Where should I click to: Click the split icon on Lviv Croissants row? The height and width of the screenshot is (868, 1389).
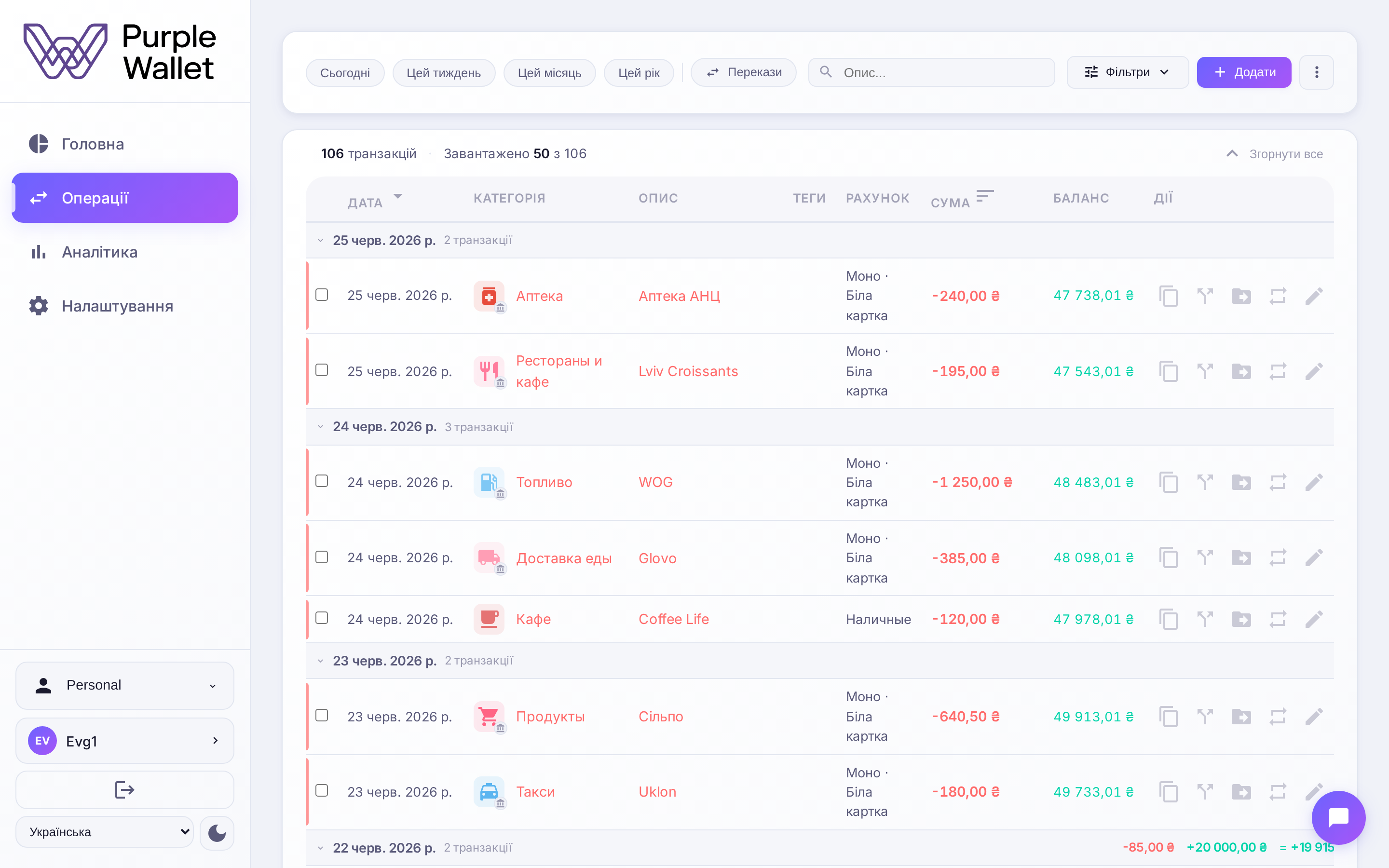(x=1205, y=371)
